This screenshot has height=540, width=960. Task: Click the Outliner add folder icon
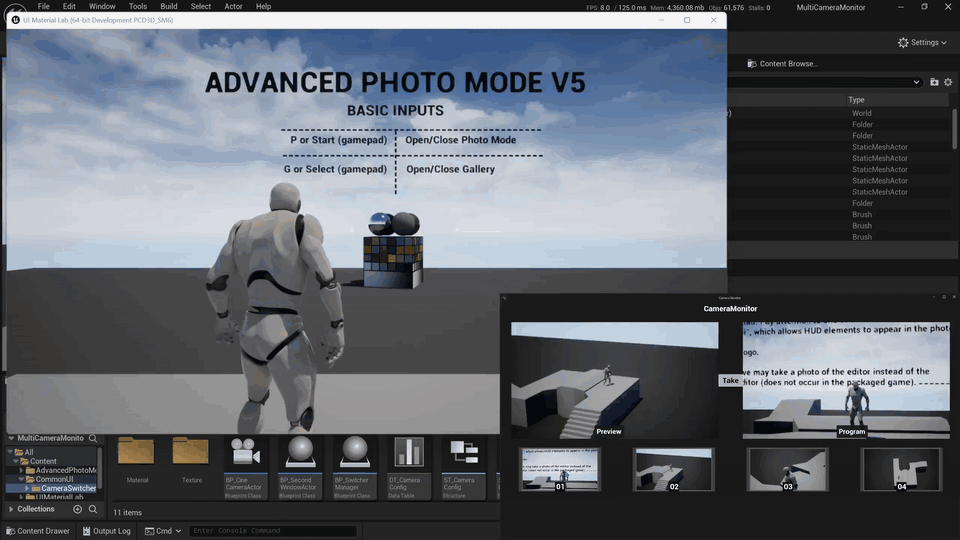934,82
